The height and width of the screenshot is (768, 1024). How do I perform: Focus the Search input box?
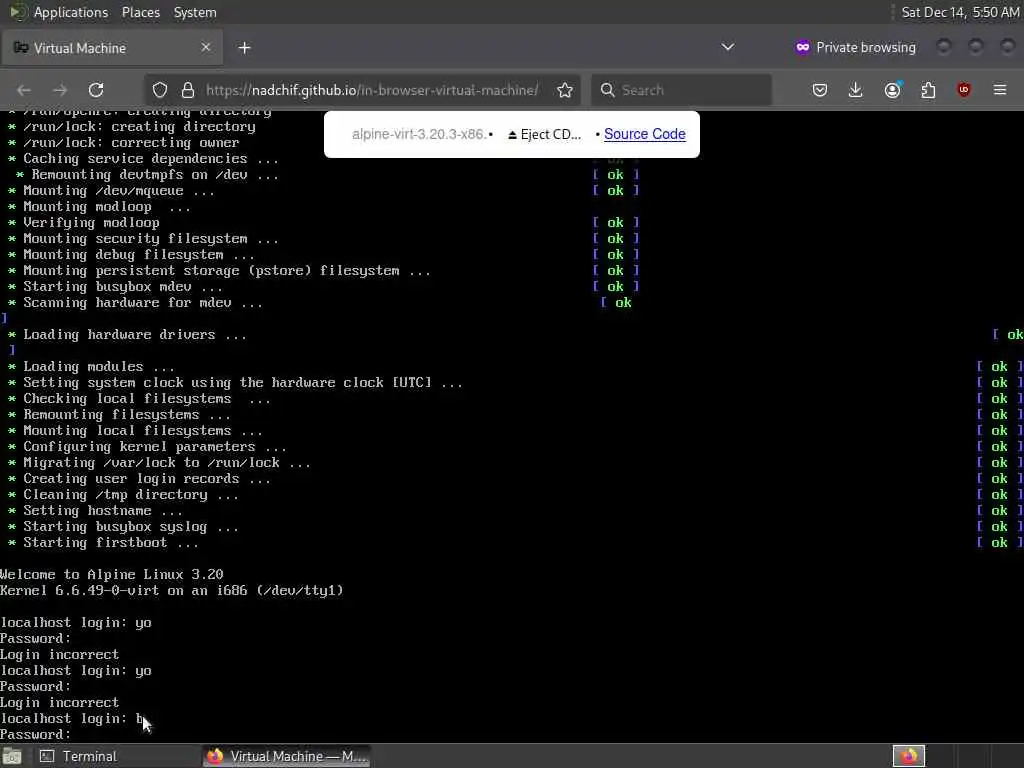tap(681, 90)
